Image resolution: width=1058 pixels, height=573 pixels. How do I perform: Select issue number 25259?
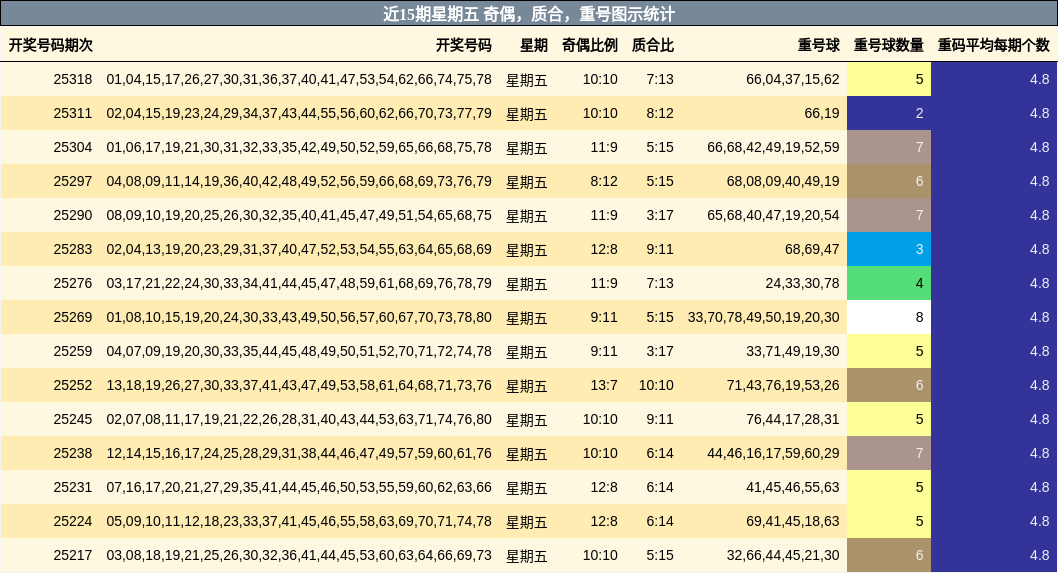coord(73,351)
